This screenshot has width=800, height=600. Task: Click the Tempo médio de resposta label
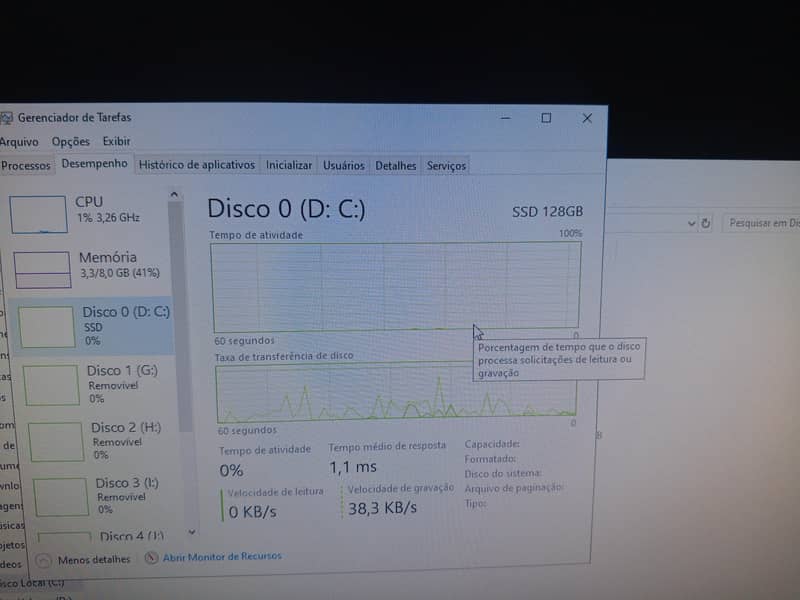click(x=387, y=446)
